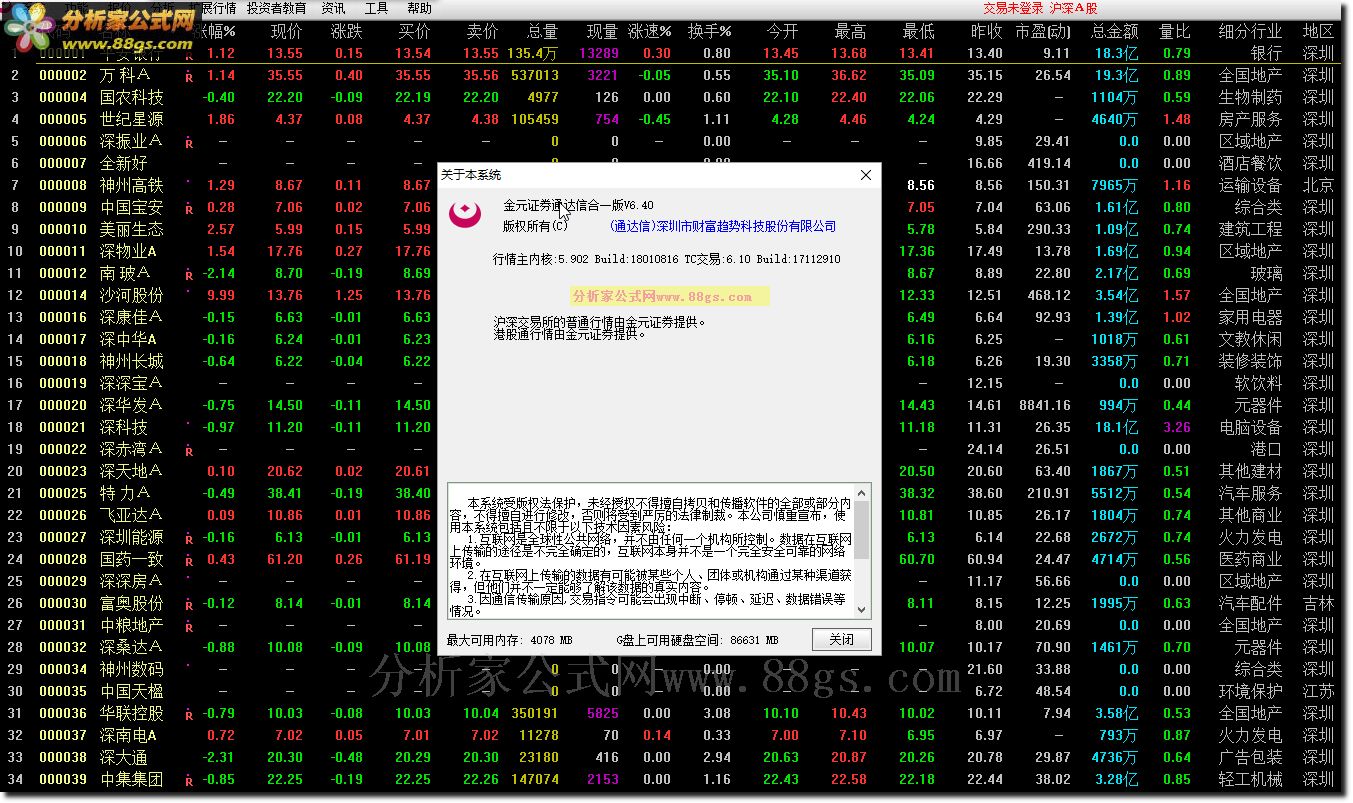Click the R margin marker beside 中集集团
The width and height of the screenshot is (1353, 803).
coord(188,780)
